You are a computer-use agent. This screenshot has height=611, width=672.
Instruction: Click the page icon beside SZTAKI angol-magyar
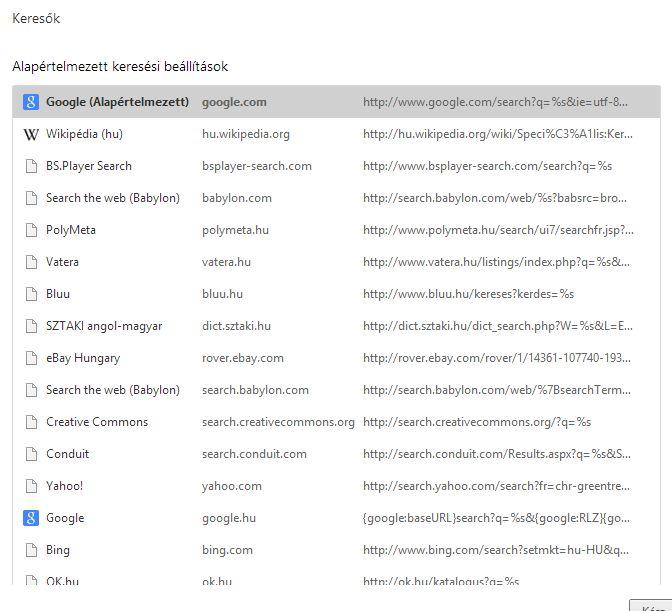[31, 326]
